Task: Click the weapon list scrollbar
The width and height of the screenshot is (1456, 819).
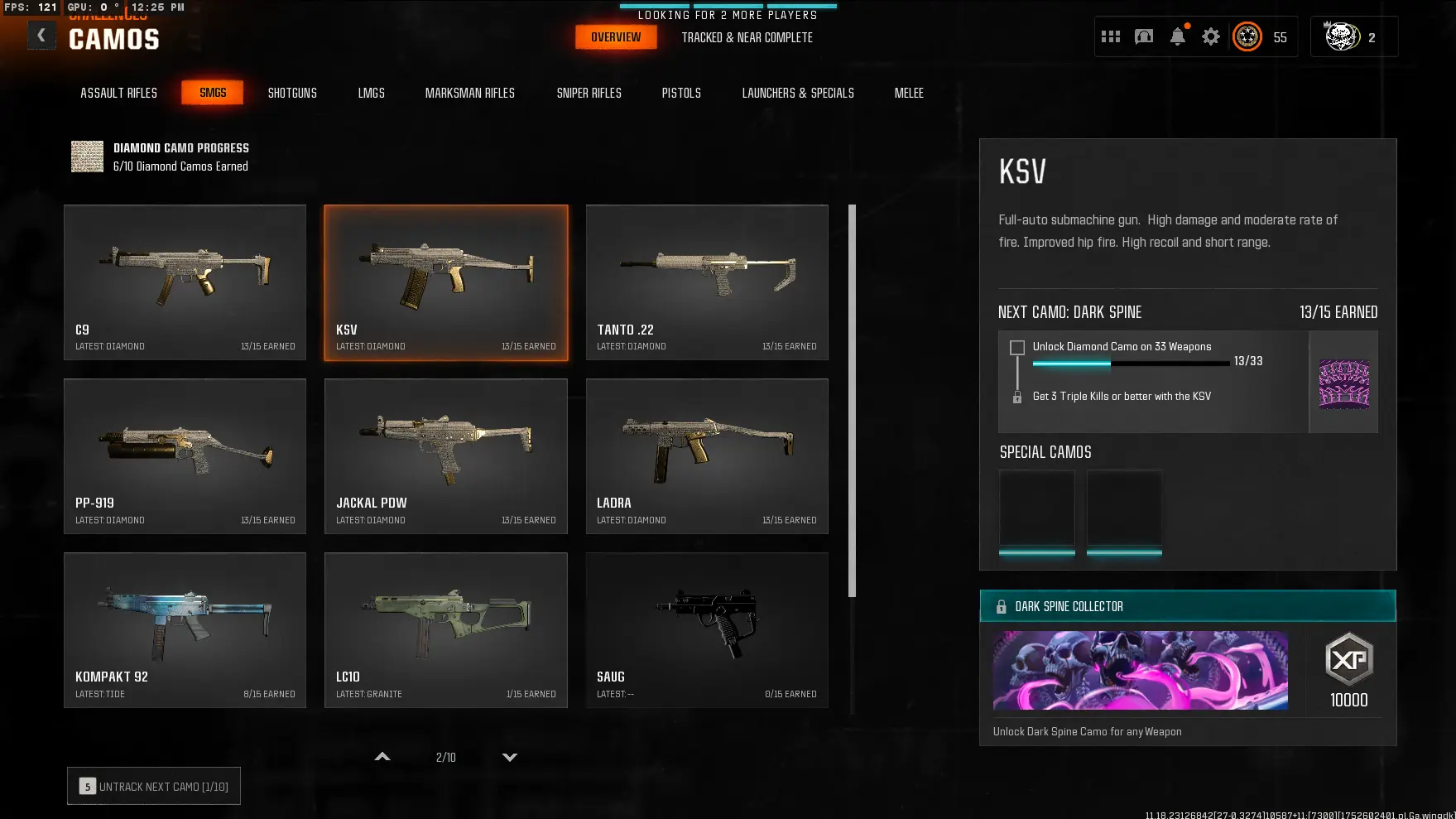Action: pyautogui.click(x=853, y=401)
